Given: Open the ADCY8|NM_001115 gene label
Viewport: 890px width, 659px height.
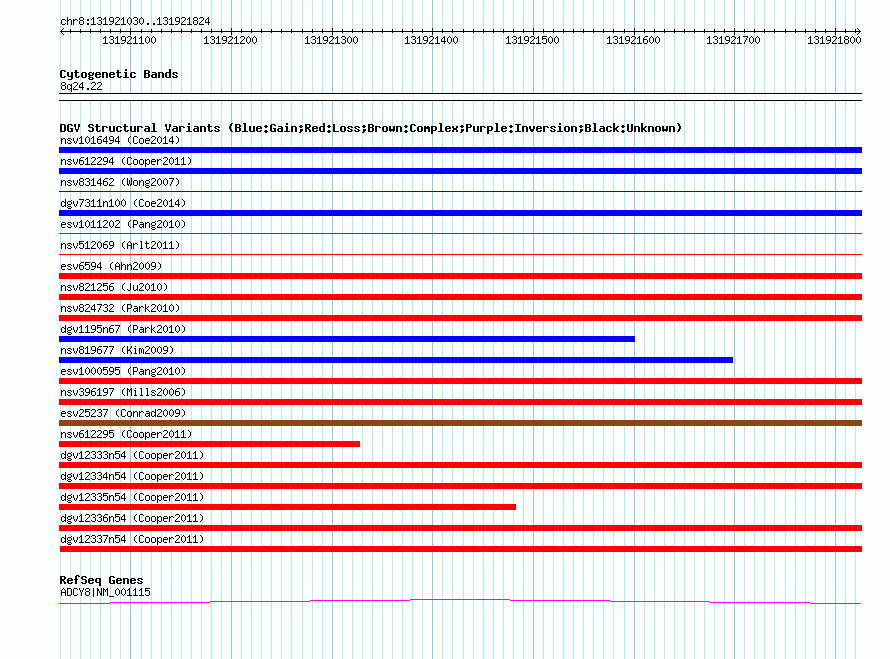Looking at the screenshot, I should tap(105, 593).
